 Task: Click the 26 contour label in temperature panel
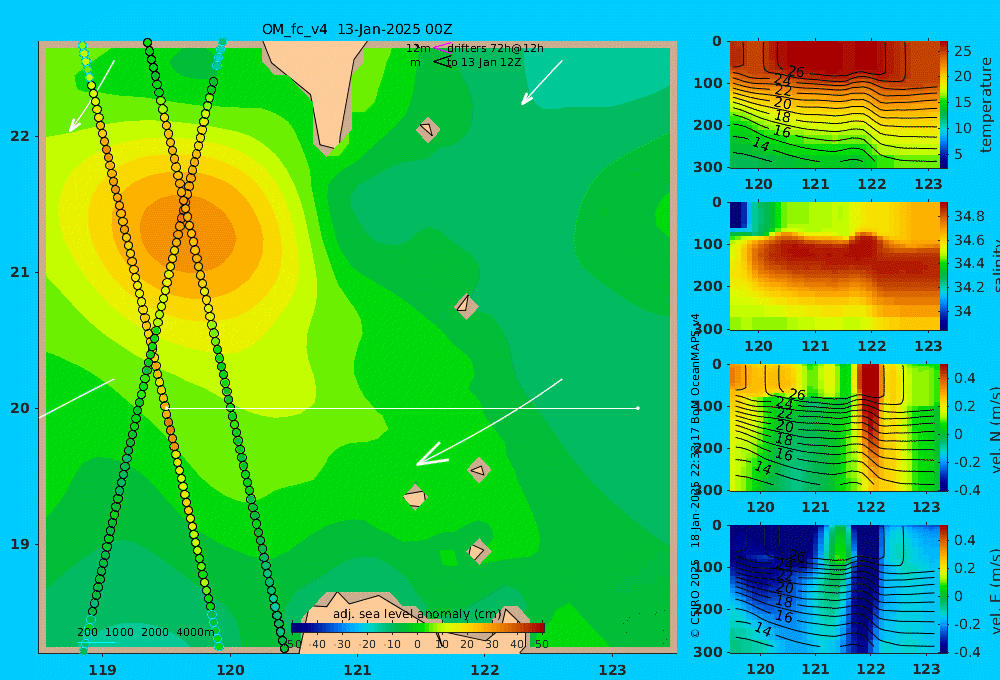[796, 71]
